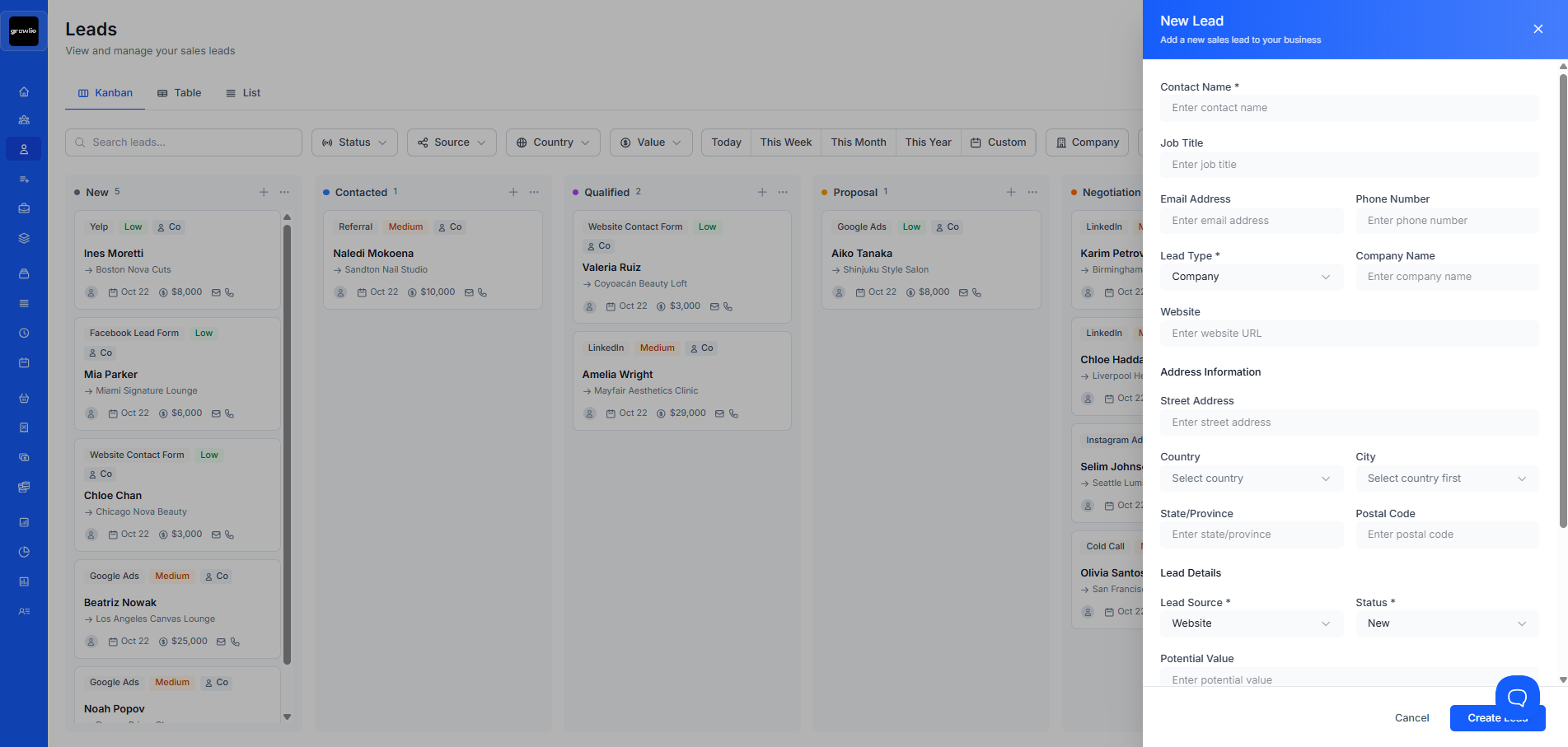Add a lead to the New column
Screen dimensions: 1568x747
[x=264, y=192]
